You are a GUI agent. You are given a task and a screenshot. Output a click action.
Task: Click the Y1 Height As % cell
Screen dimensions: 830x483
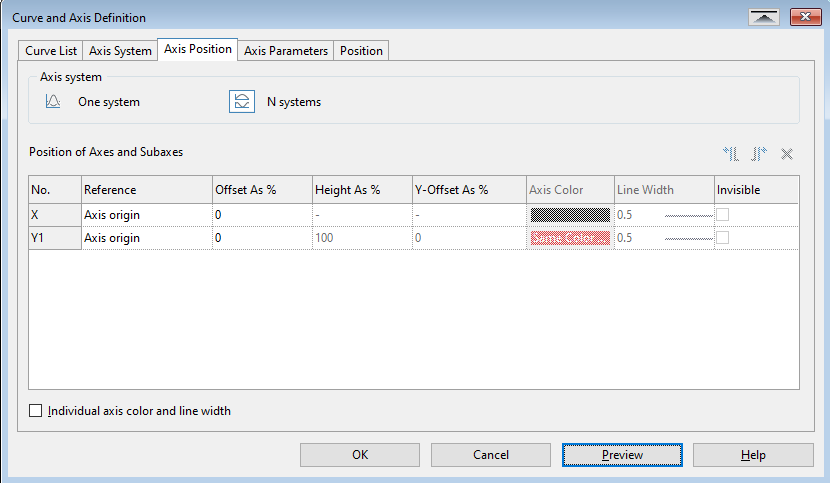pyautogui.click(x=361, y=238)
